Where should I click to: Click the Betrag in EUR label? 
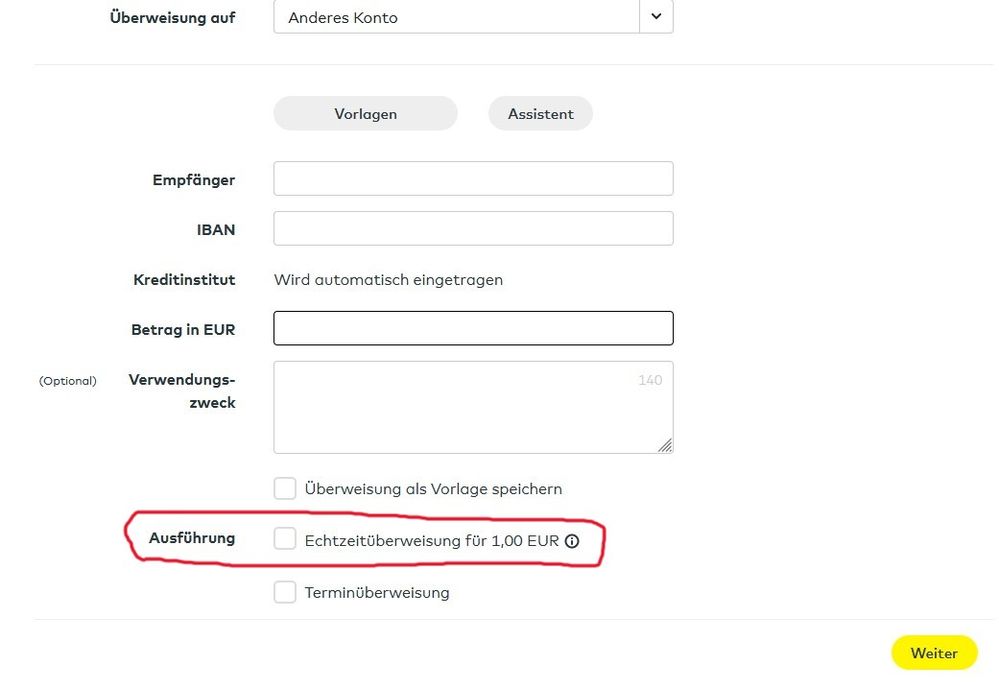click(183, 330)
